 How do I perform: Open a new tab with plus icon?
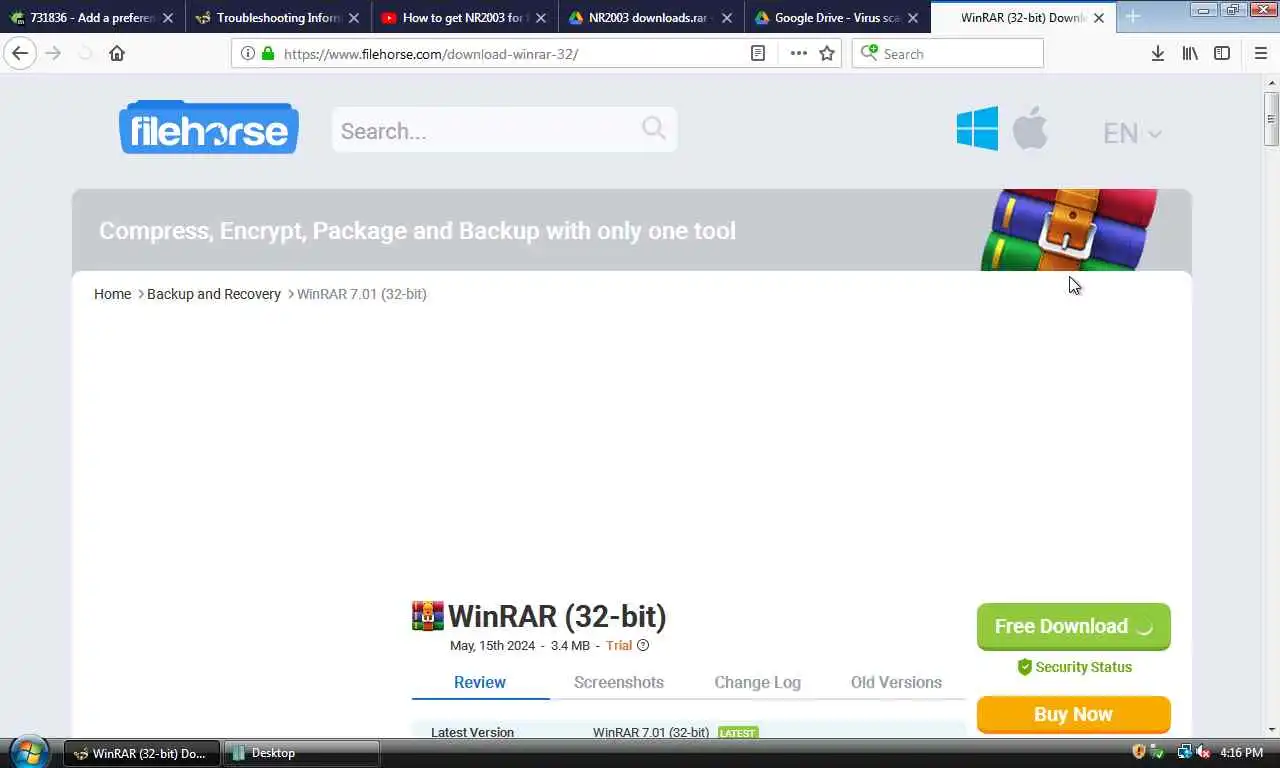point(1133,17)
